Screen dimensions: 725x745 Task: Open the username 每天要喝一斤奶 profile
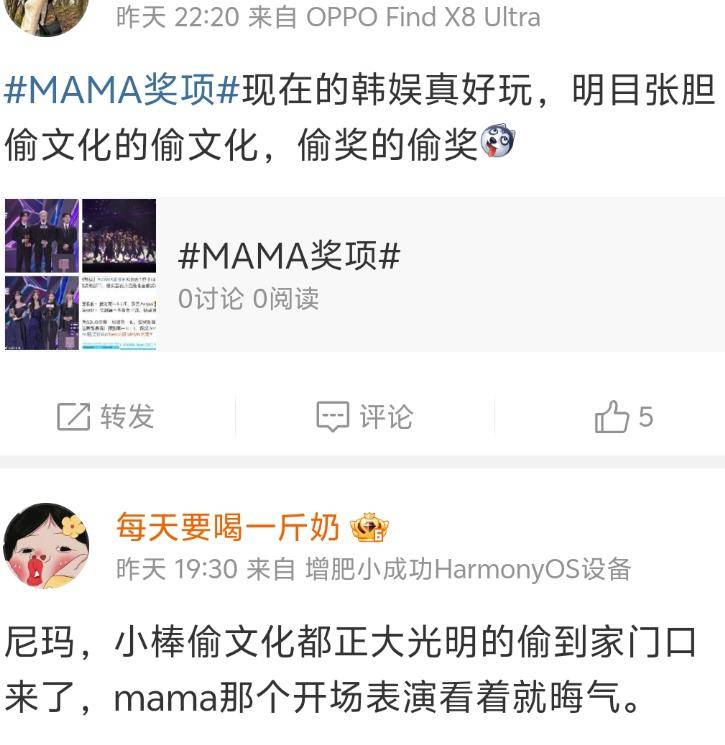(x=228, y=527)
